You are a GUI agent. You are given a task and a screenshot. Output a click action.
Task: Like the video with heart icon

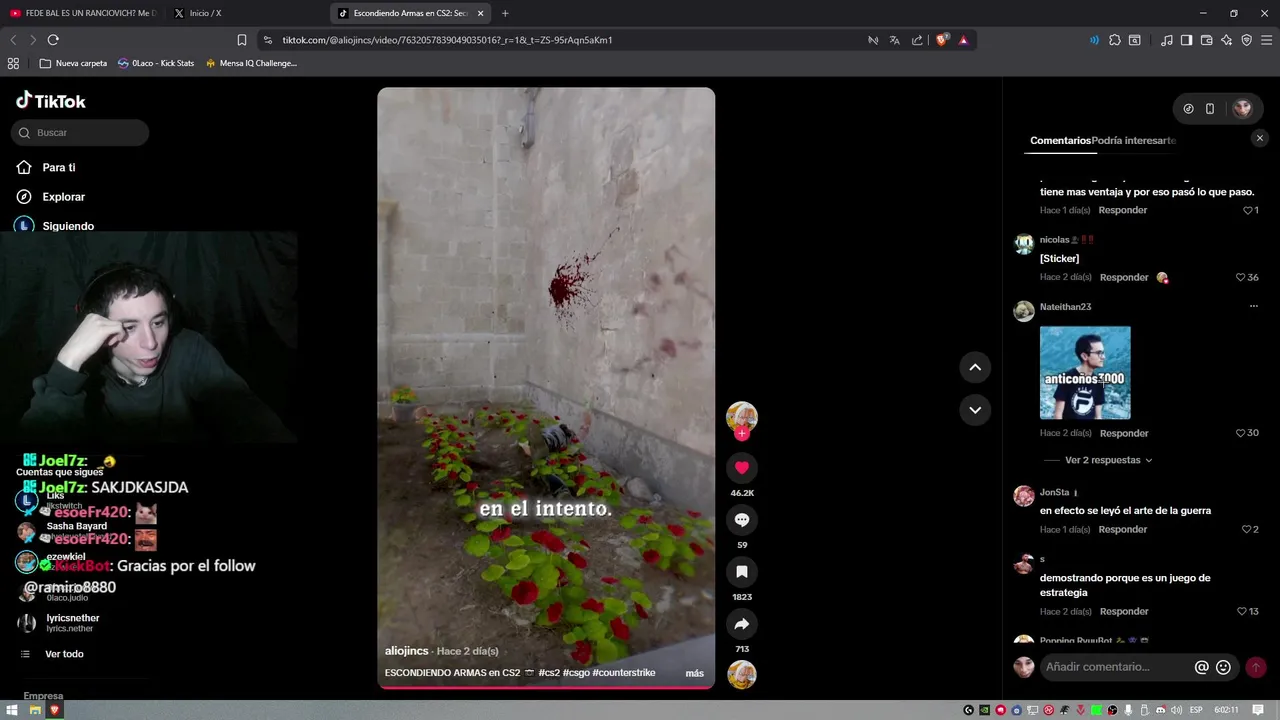(742, 468)
